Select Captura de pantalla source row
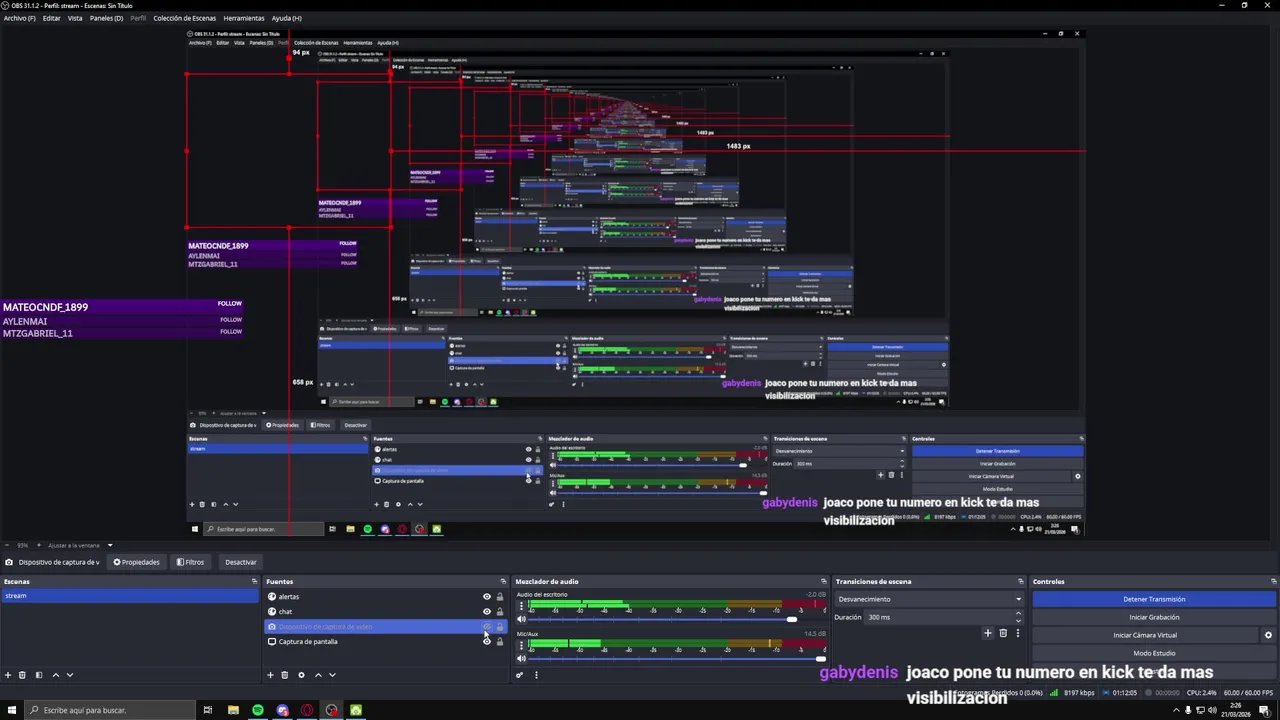The height and width of the screenshot is (720, 1280). [x=385, y=642]
